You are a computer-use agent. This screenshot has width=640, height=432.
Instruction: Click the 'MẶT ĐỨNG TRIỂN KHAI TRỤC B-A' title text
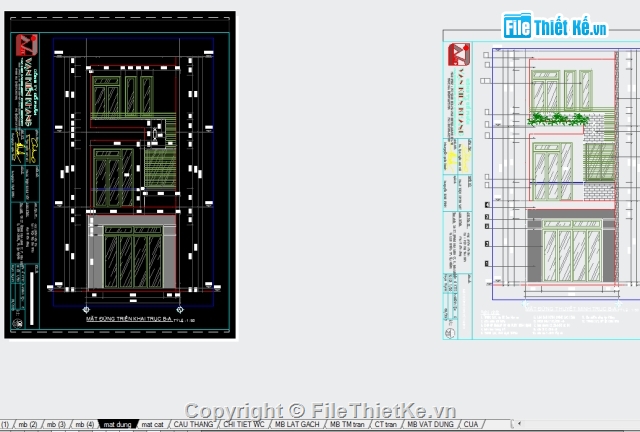(129, 319)
